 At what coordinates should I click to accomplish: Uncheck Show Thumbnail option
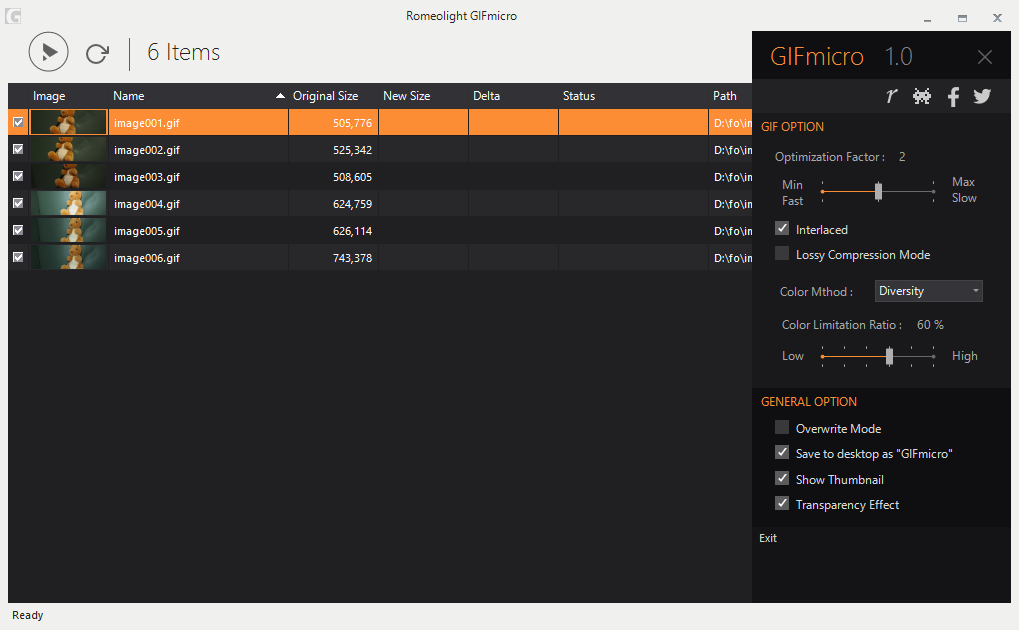point(781,478)
